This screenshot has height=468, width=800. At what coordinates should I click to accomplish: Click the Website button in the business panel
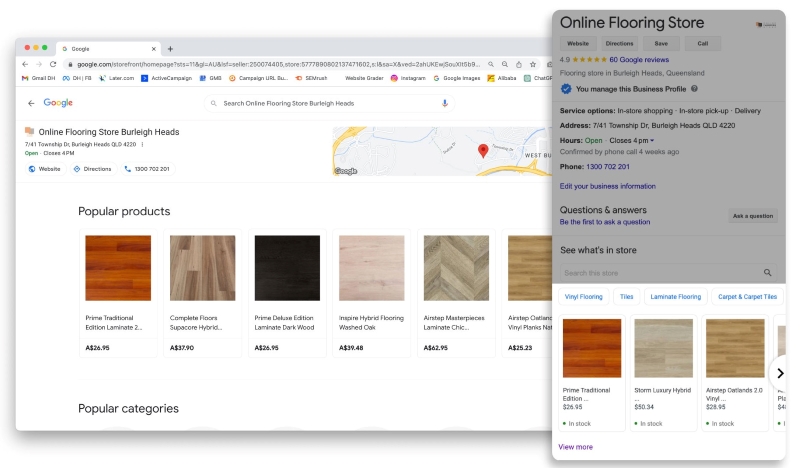(x=578, y=44)
